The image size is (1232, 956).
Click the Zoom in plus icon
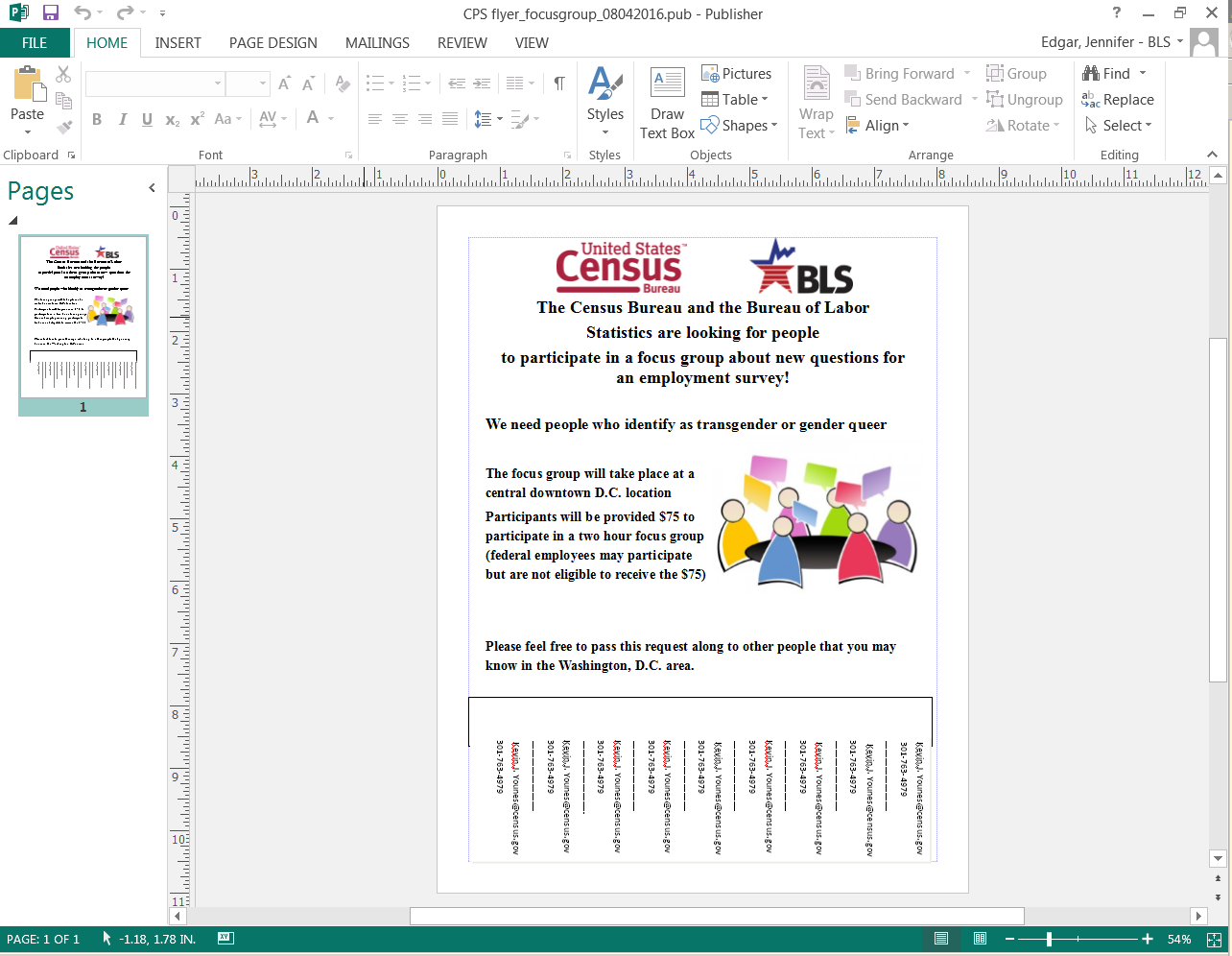tap(1148, 939)
